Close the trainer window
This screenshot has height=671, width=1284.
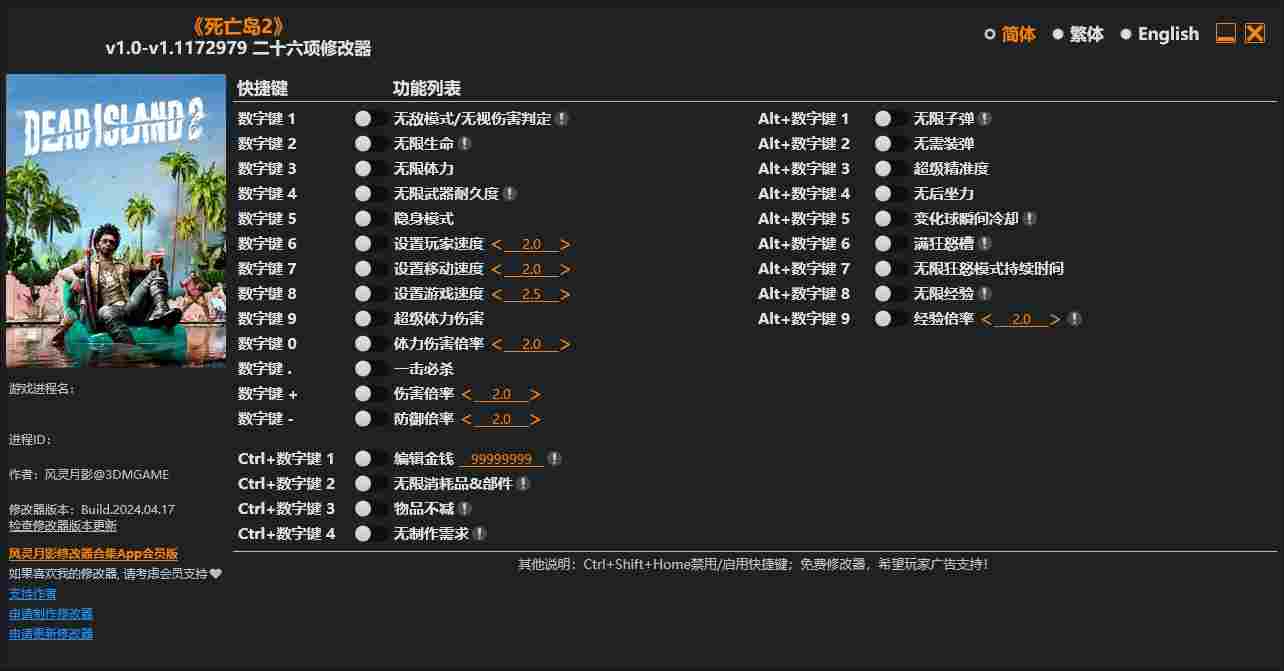click(x=1255, y=33)
